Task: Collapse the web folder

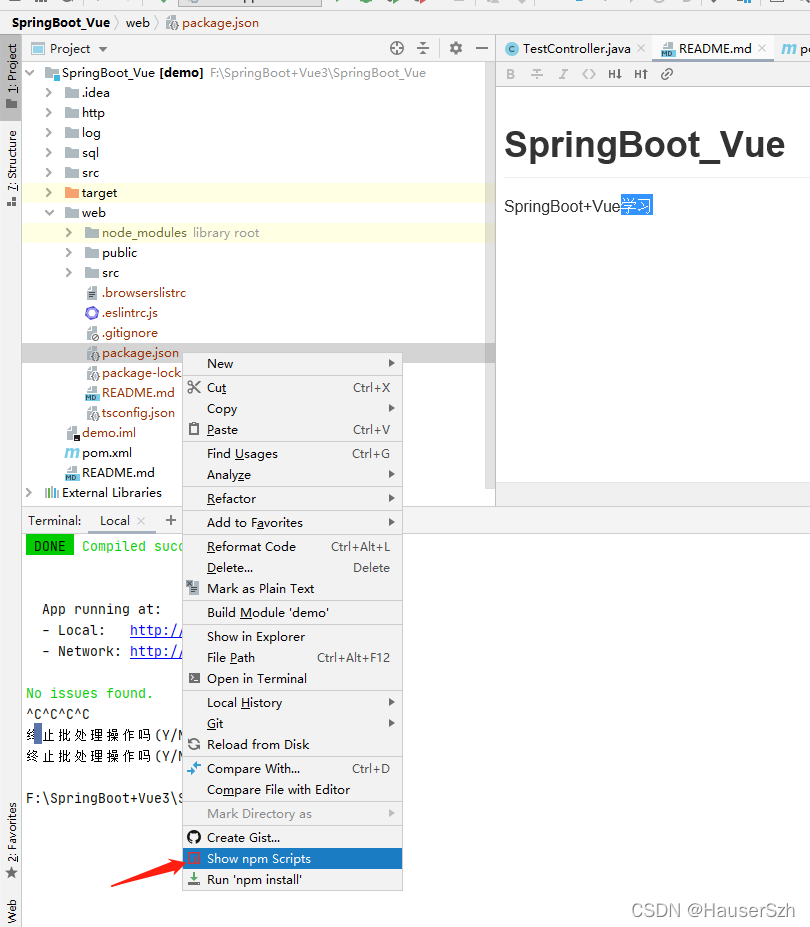Action: (x=49, y=213)
